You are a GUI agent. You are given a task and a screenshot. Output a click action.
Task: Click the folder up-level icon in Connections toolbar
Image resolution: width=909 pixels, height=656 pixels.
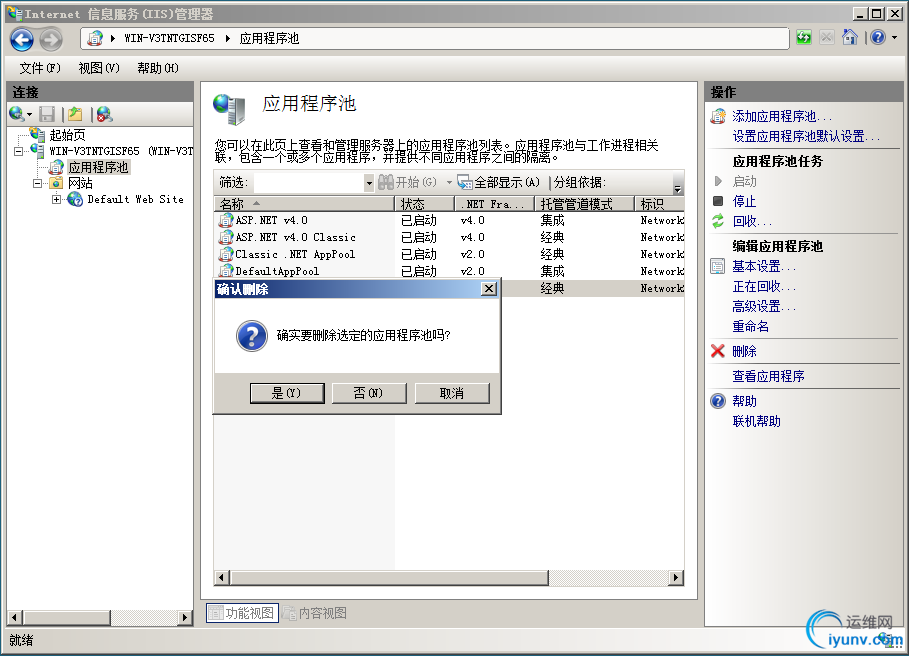click(x=75, y=114)
